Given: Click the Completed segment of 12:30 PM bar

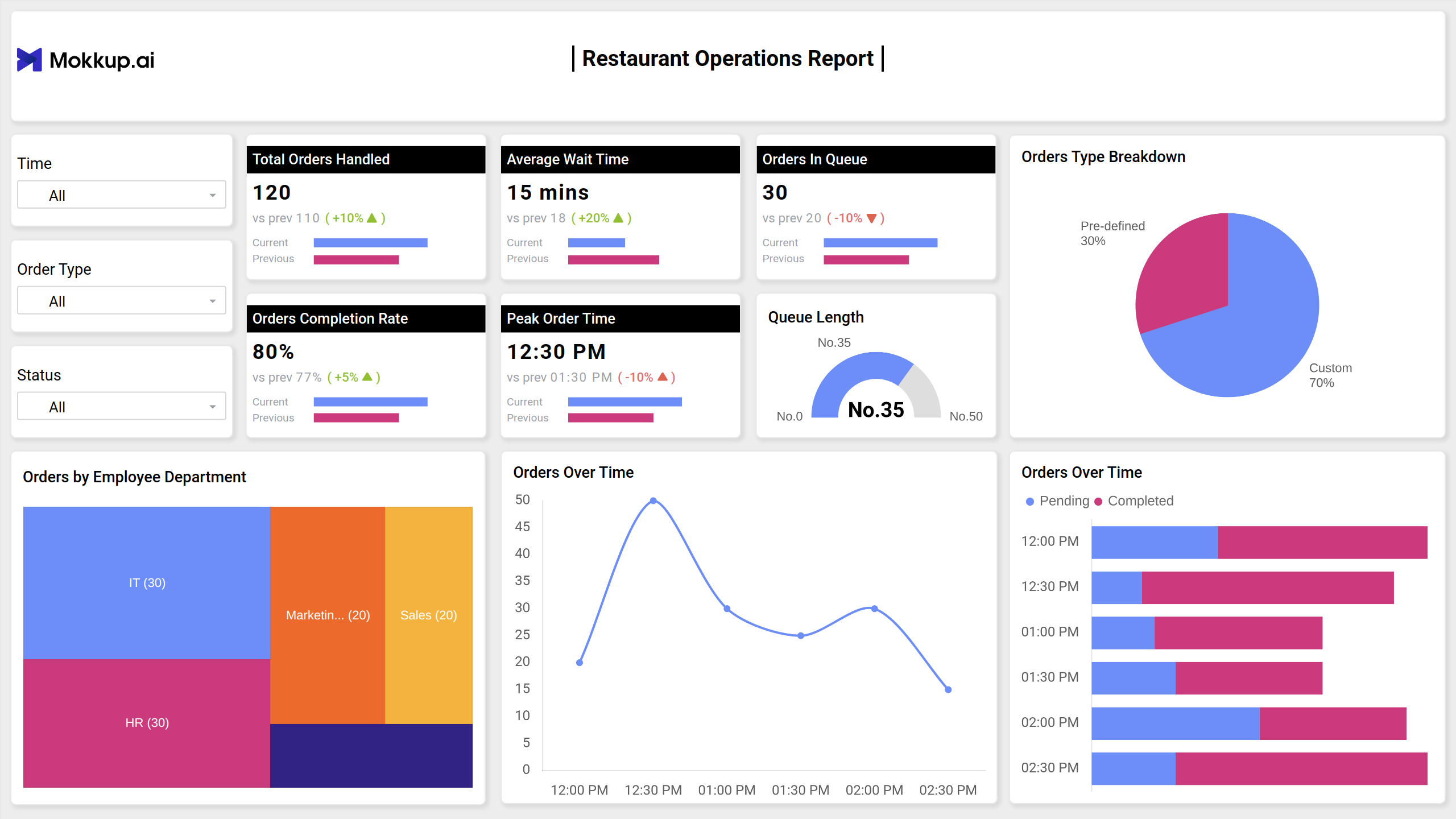Looking at the screenshot, I should coord(1268,588).
